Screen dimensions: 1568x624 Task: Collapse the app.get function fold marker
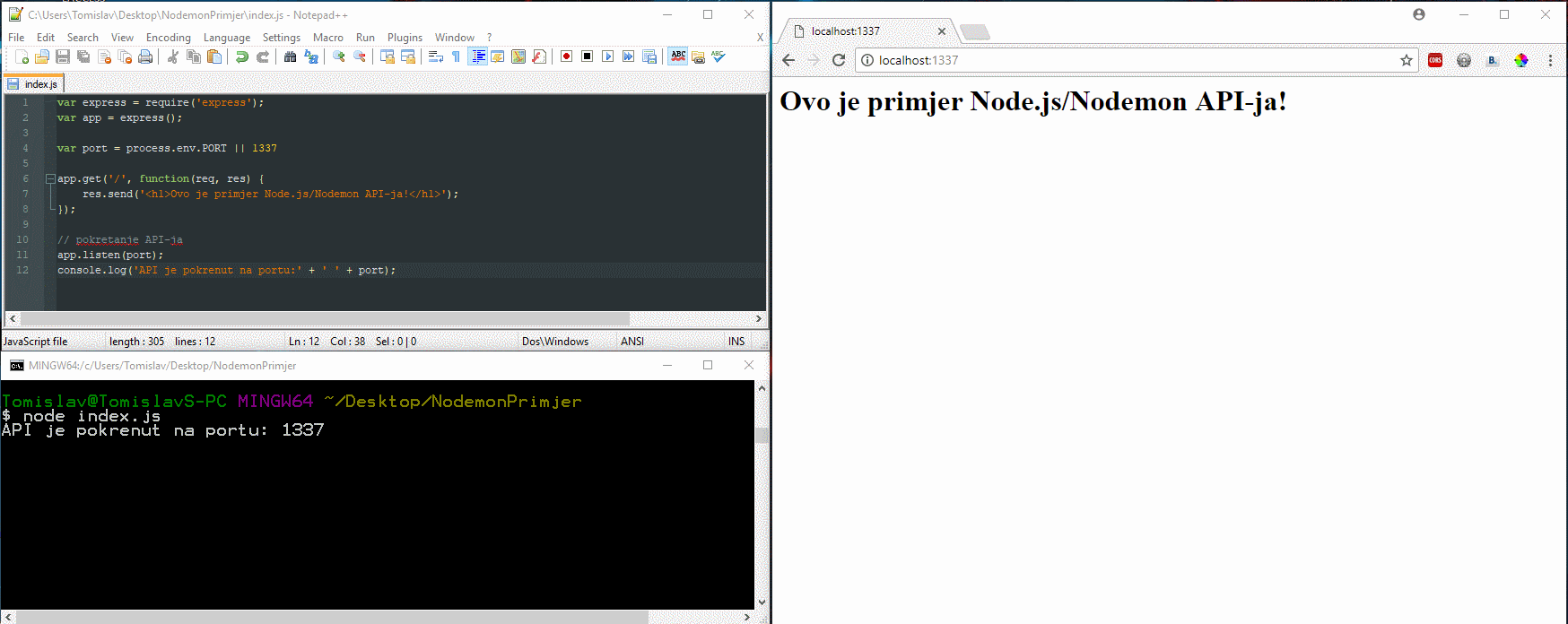point(51,178)
